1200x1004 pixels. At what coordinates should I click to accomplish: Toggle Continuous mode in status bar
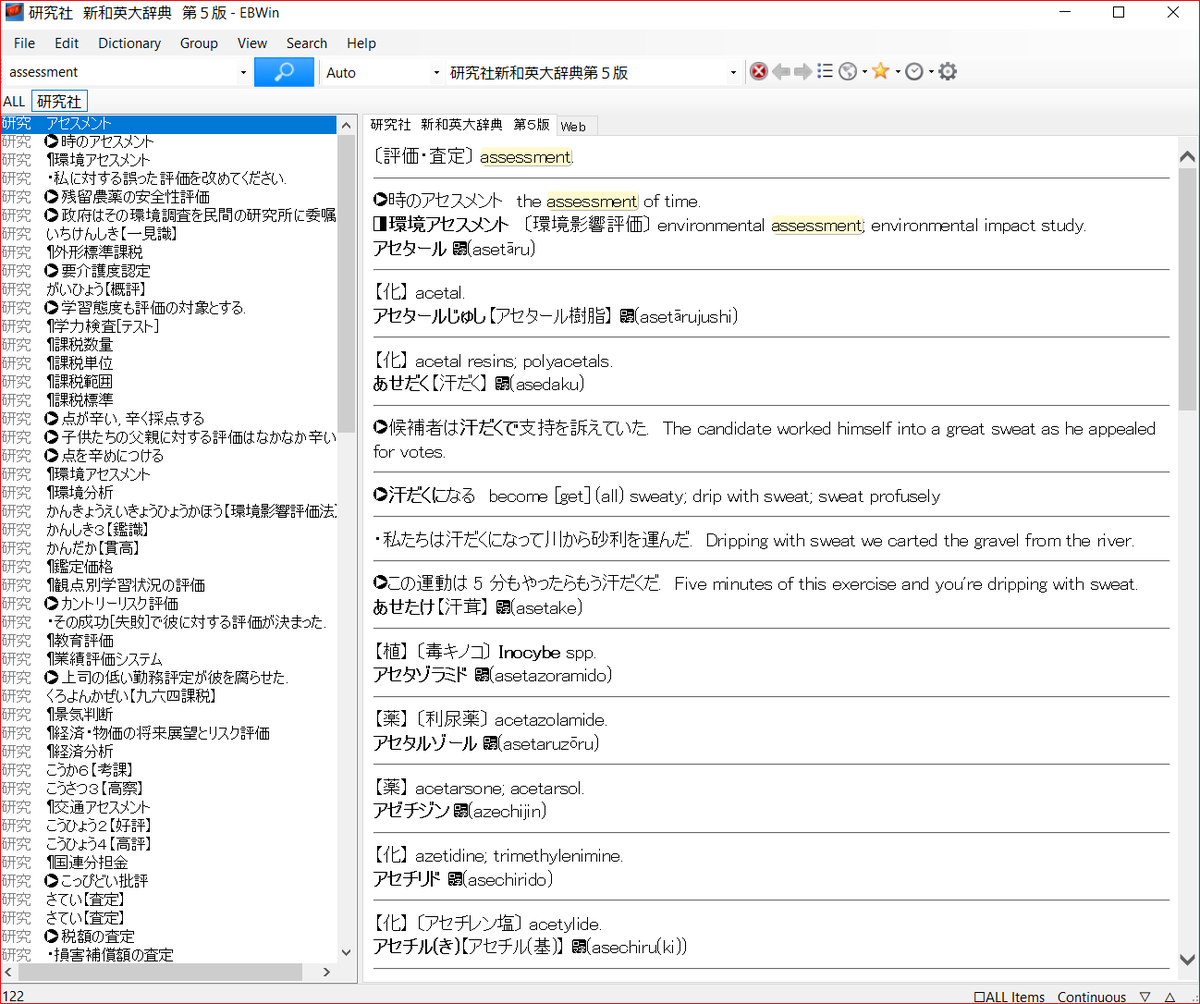(1091, 996)
